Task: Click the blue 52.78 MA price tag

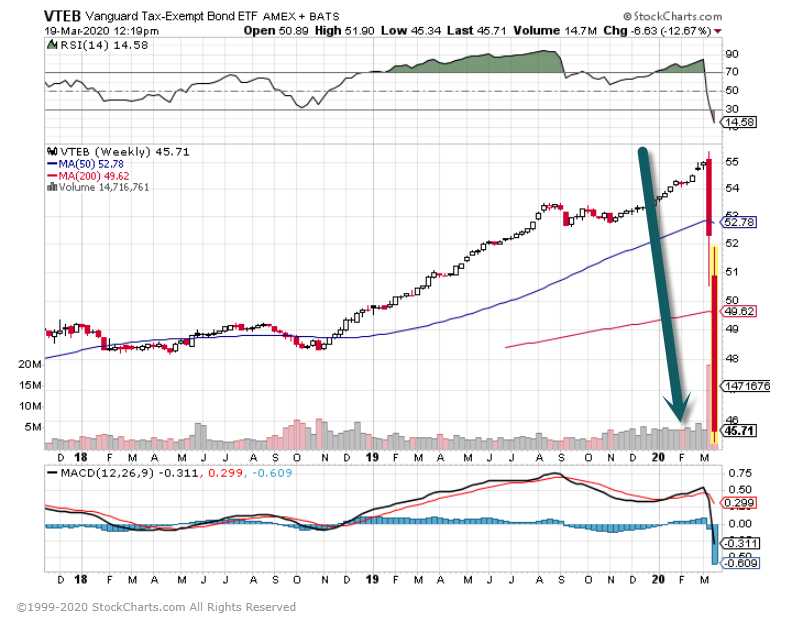Action: 739,222
